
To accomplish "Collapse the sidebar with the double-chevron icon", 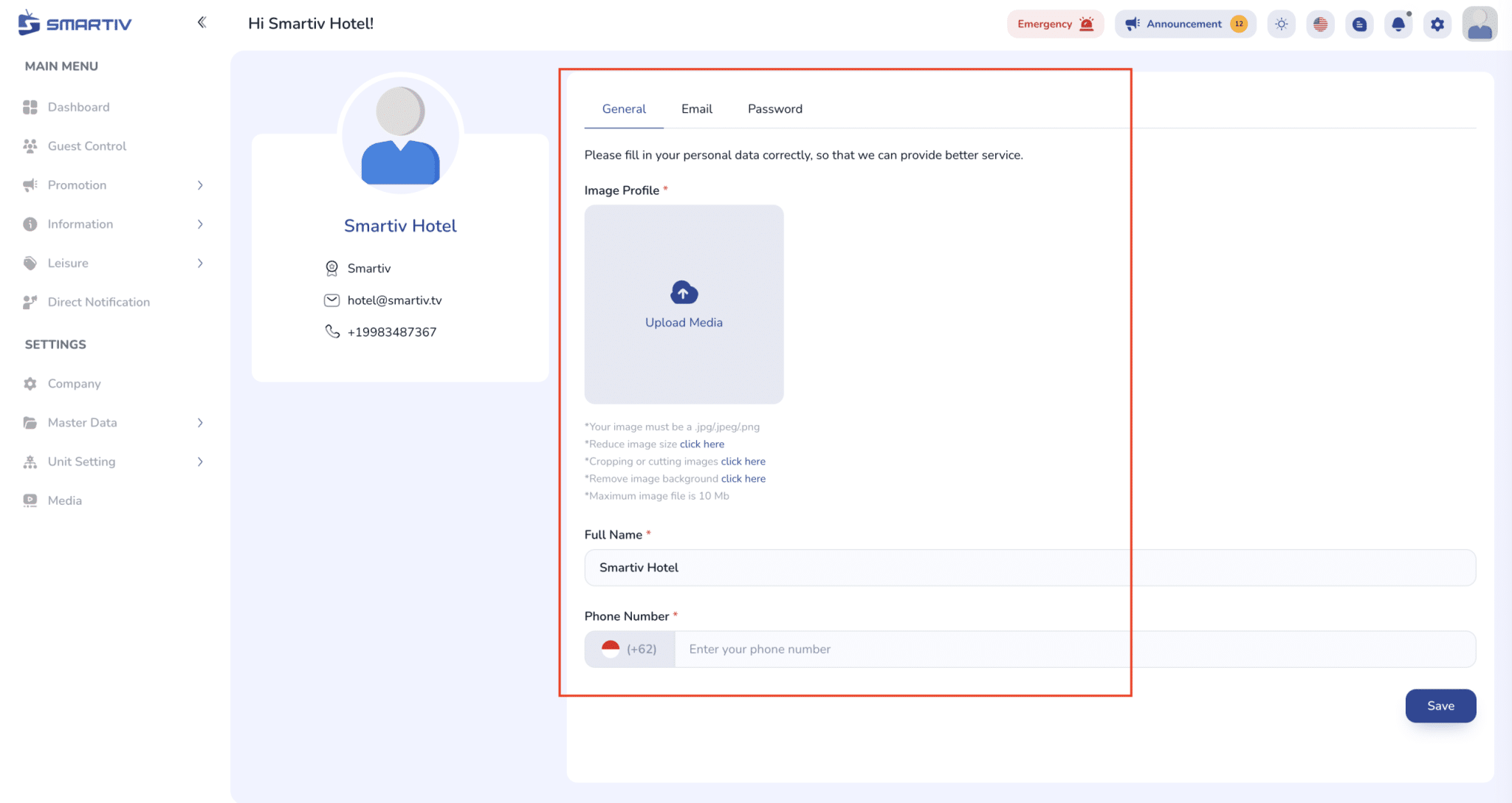I will click(x=202, y=22).
